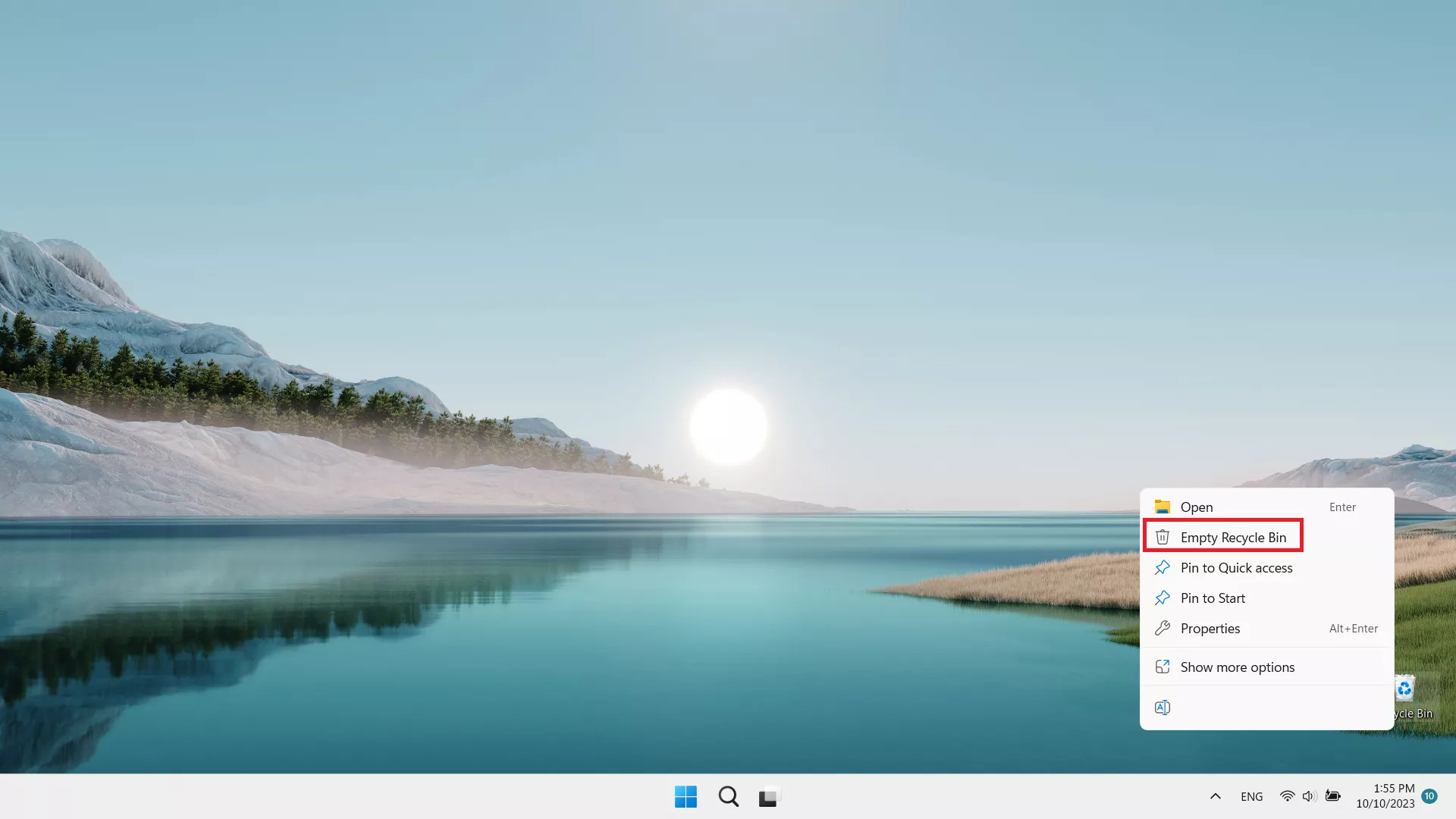1456x819 pixels.
Task: Click the Rename icon in the context menu
Action: tap(1162, 708)
